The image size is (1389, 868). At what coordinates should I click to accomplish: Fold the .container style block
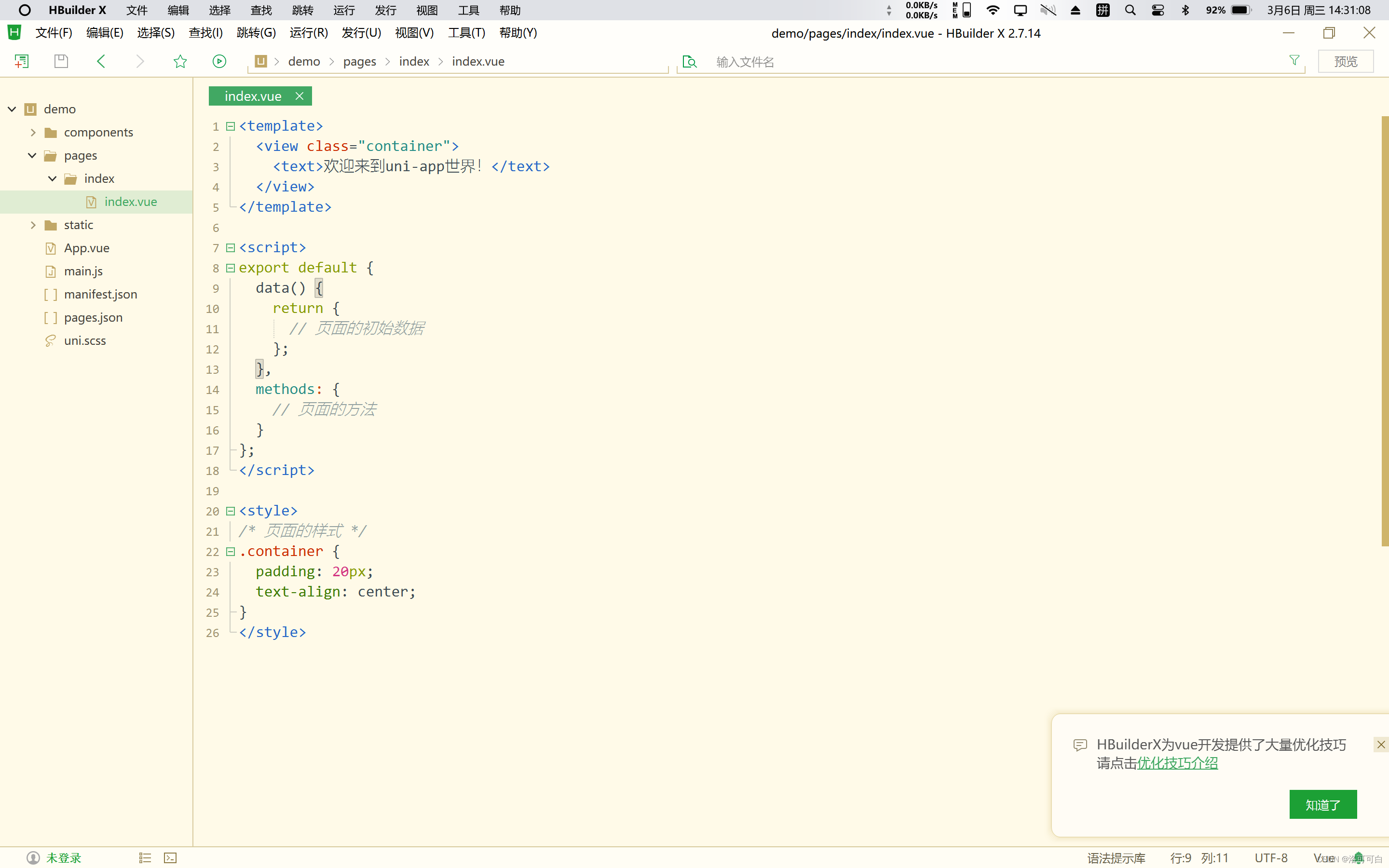pyautogui.click(x=230, y=552)
